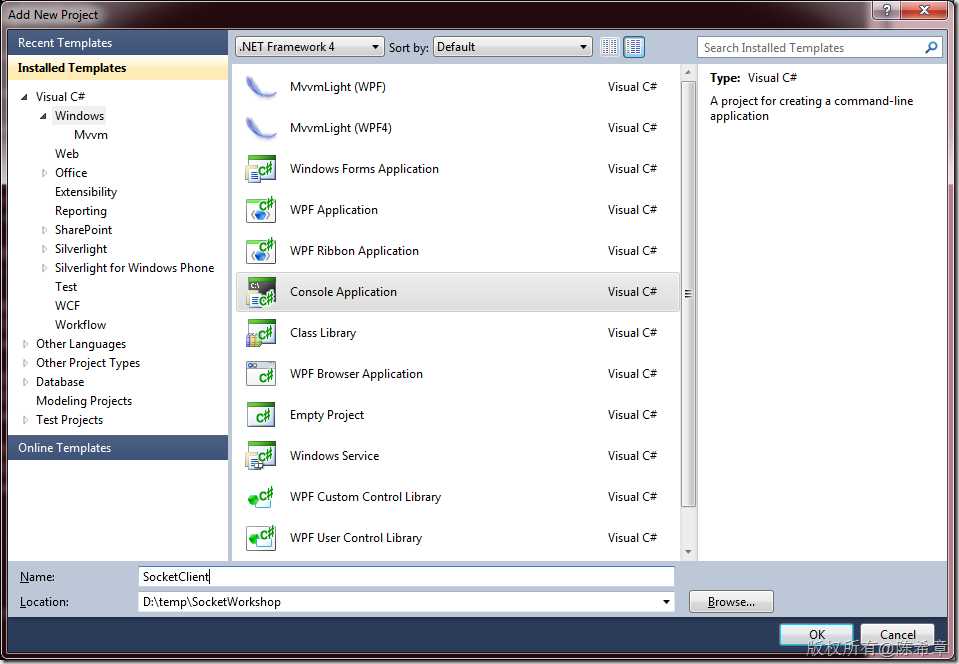Expand the Other Project Types node
This screenshot has height=664, width=959.
[25, 363]
